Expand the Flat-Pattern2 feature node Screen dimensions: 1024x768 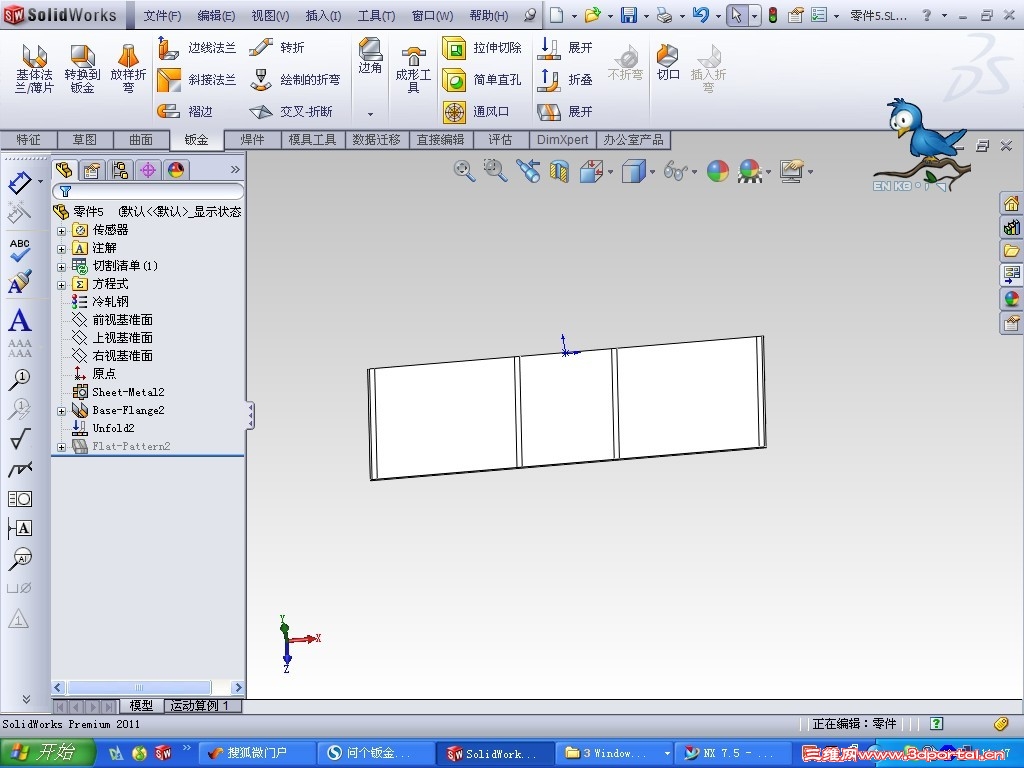coord(61,447)
